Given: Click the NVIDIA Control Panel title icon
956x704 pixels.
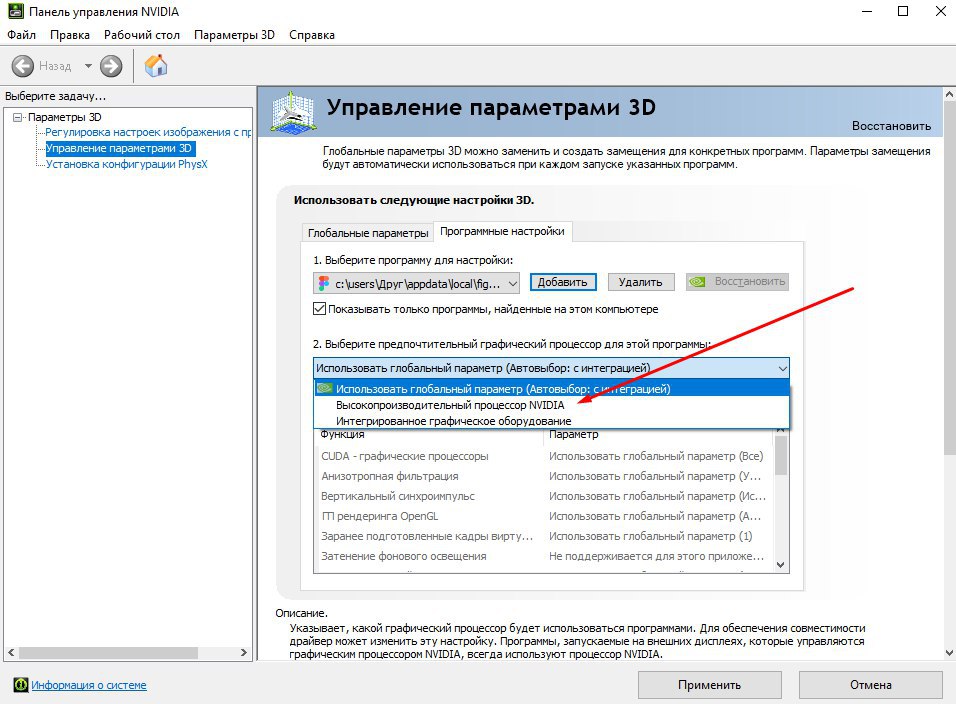Looking at the screenshot, I should coord(15,11).
